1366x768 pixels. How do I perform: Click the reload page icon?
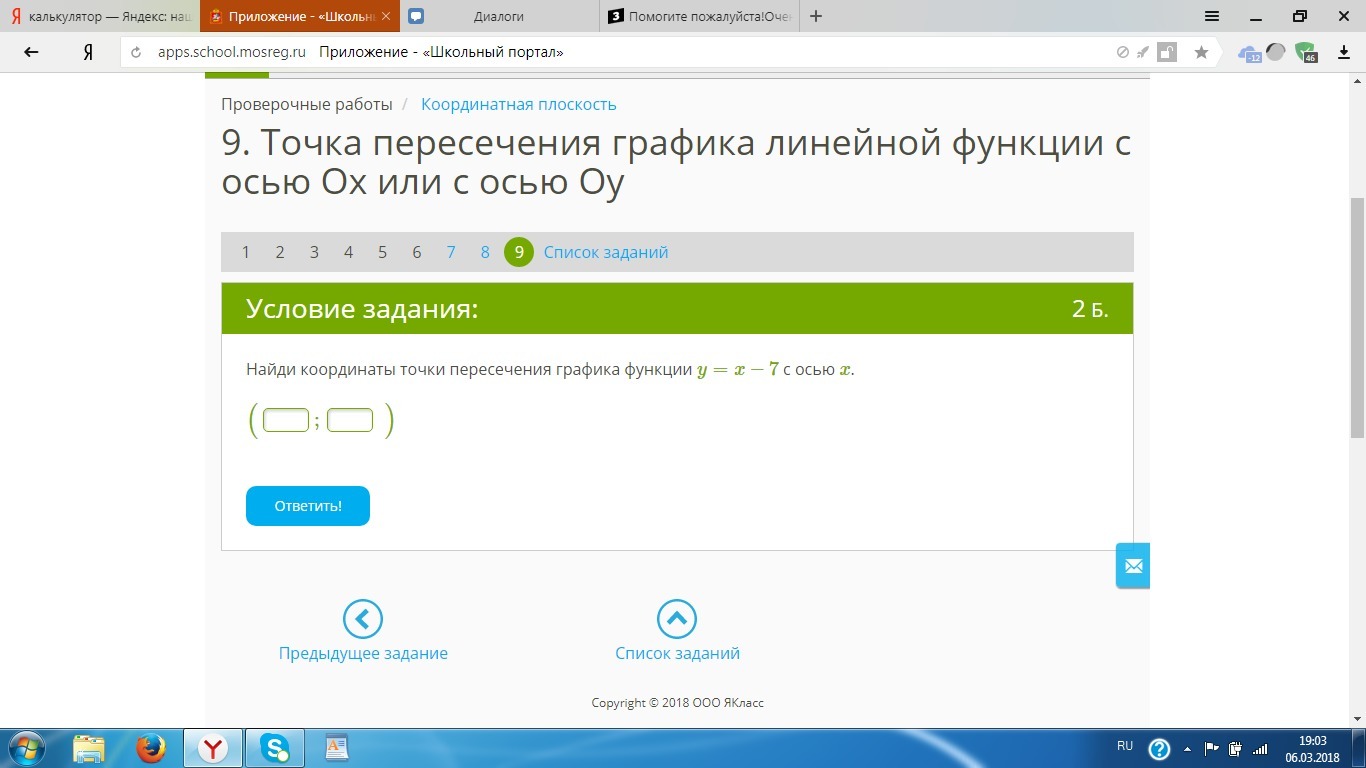137,52
